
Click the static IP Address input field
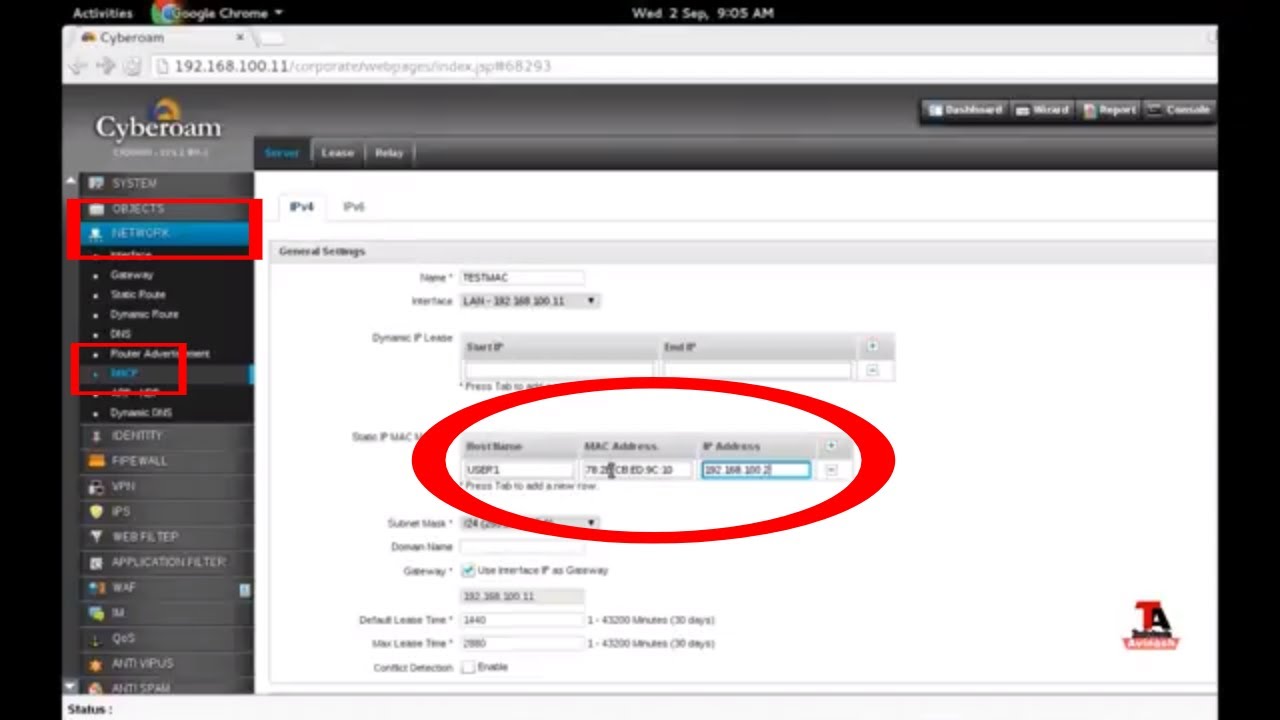756,470
